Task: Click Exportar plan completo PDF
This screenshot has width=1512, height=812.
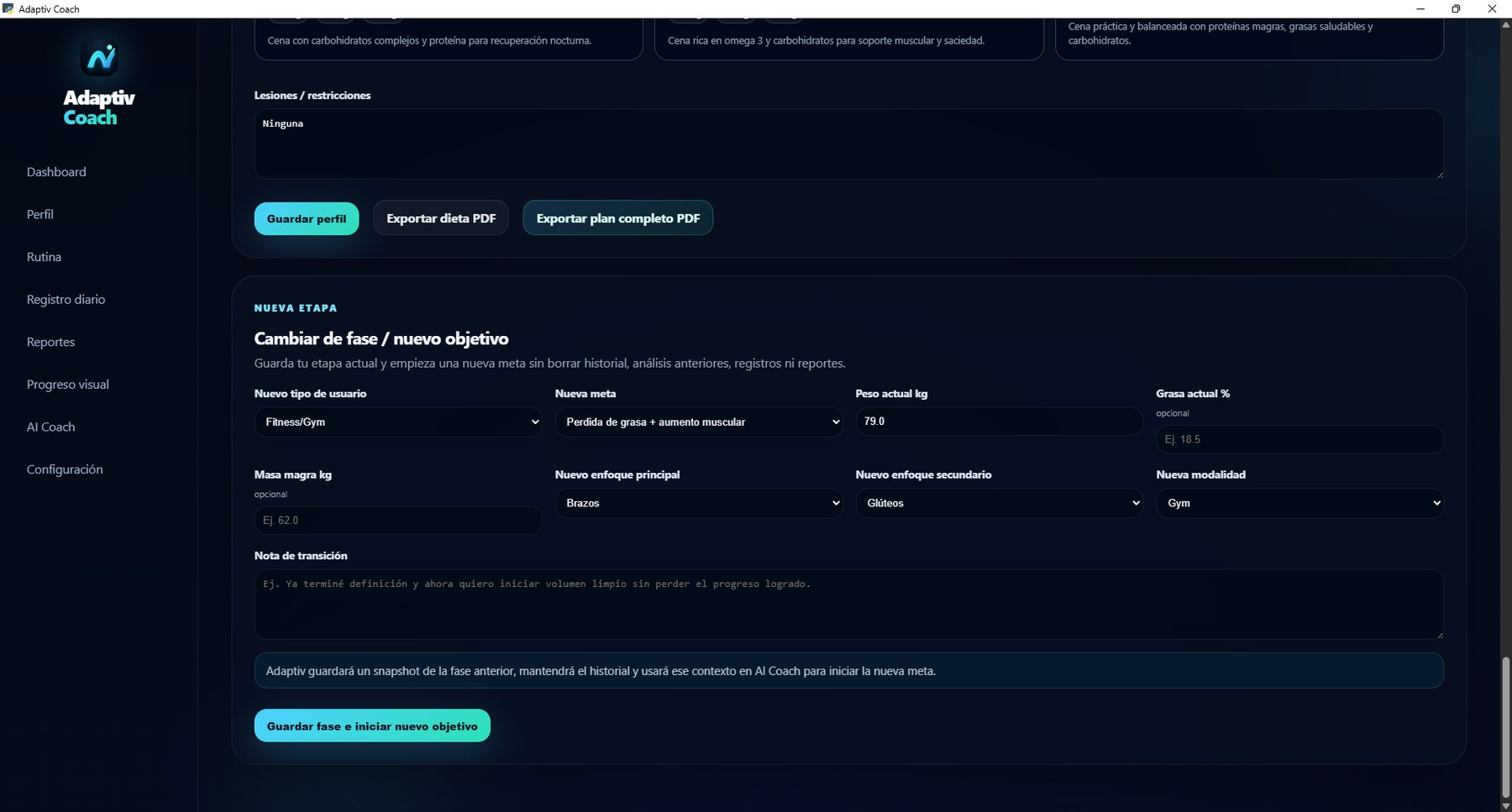Action: tap(618, 218)
